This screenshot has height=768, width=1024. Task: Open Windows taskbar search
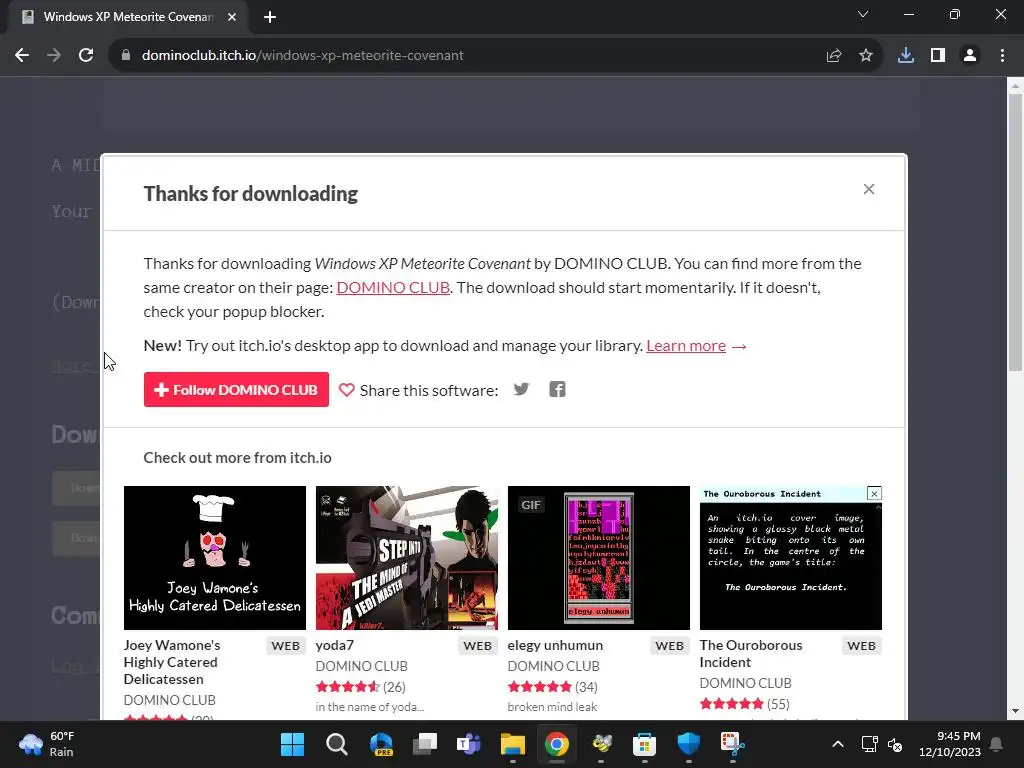336,744
